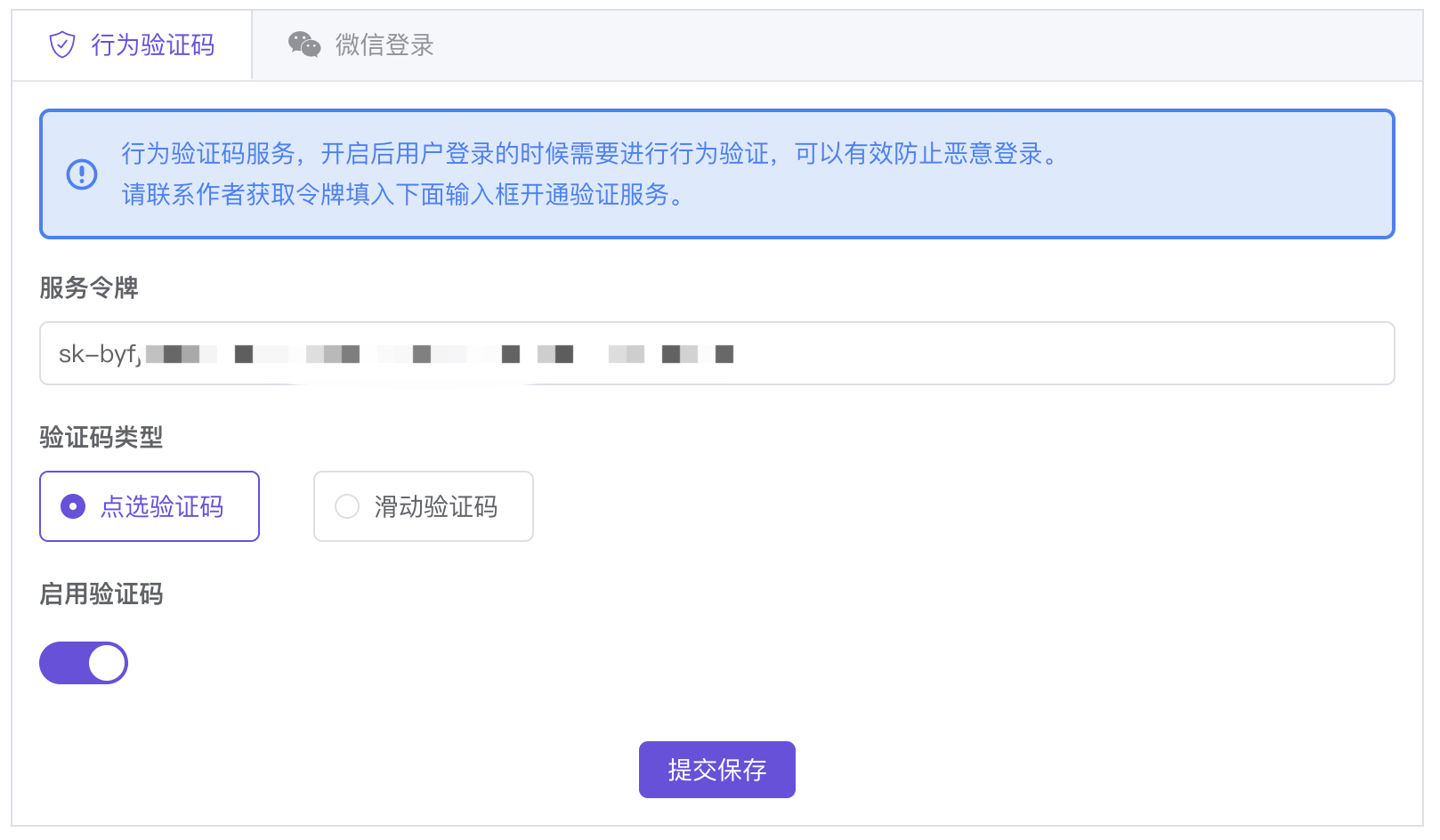This screenshot has width=1440, height=840.
Task: Click the shield icon on the first tab
Action: (62, 44)
